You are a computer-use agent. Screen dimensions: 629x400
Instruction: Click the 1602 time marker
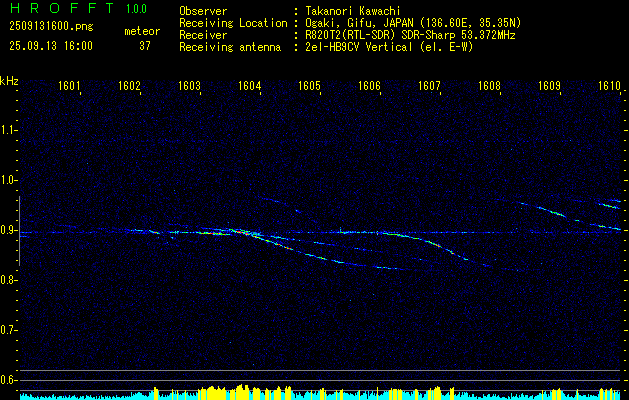129,85
